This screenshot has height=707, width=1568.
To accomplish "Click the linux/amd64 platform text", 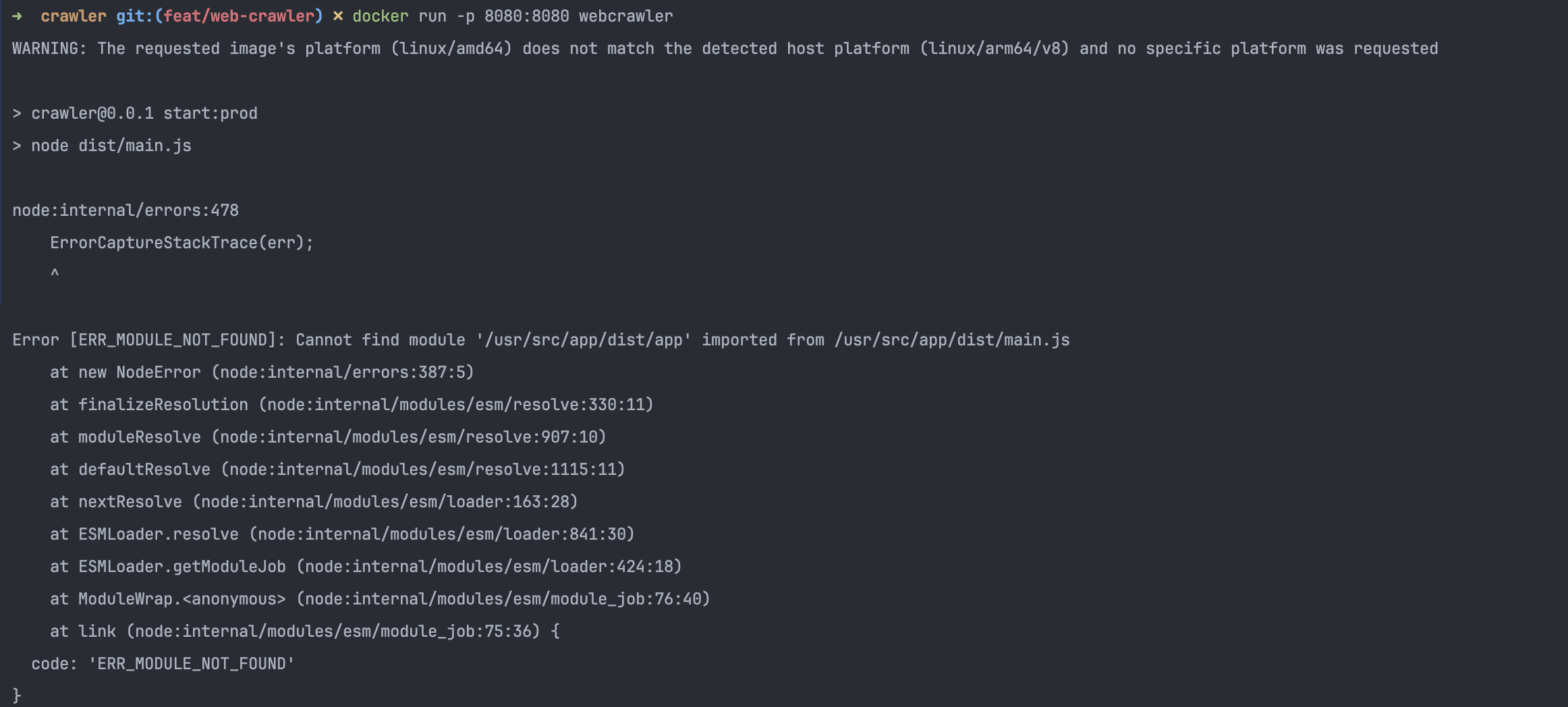I will [x=452, y=49].
